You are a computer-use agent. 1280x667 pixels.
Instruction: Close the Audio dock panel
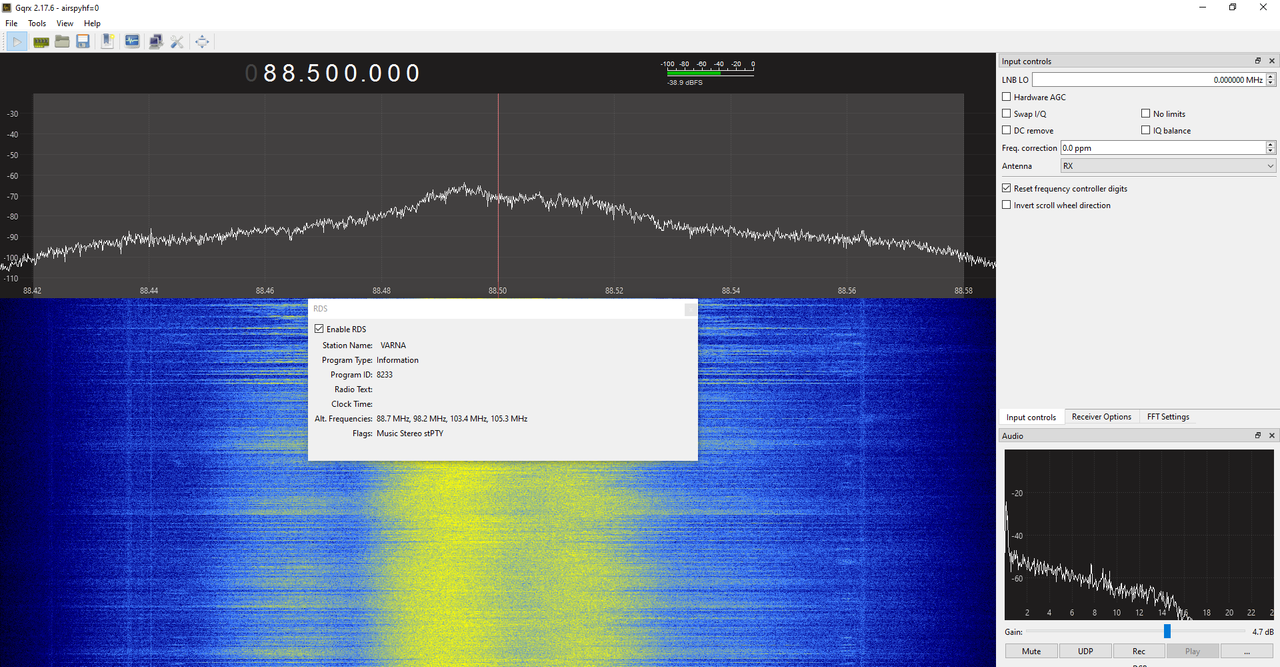point(1272,436)
